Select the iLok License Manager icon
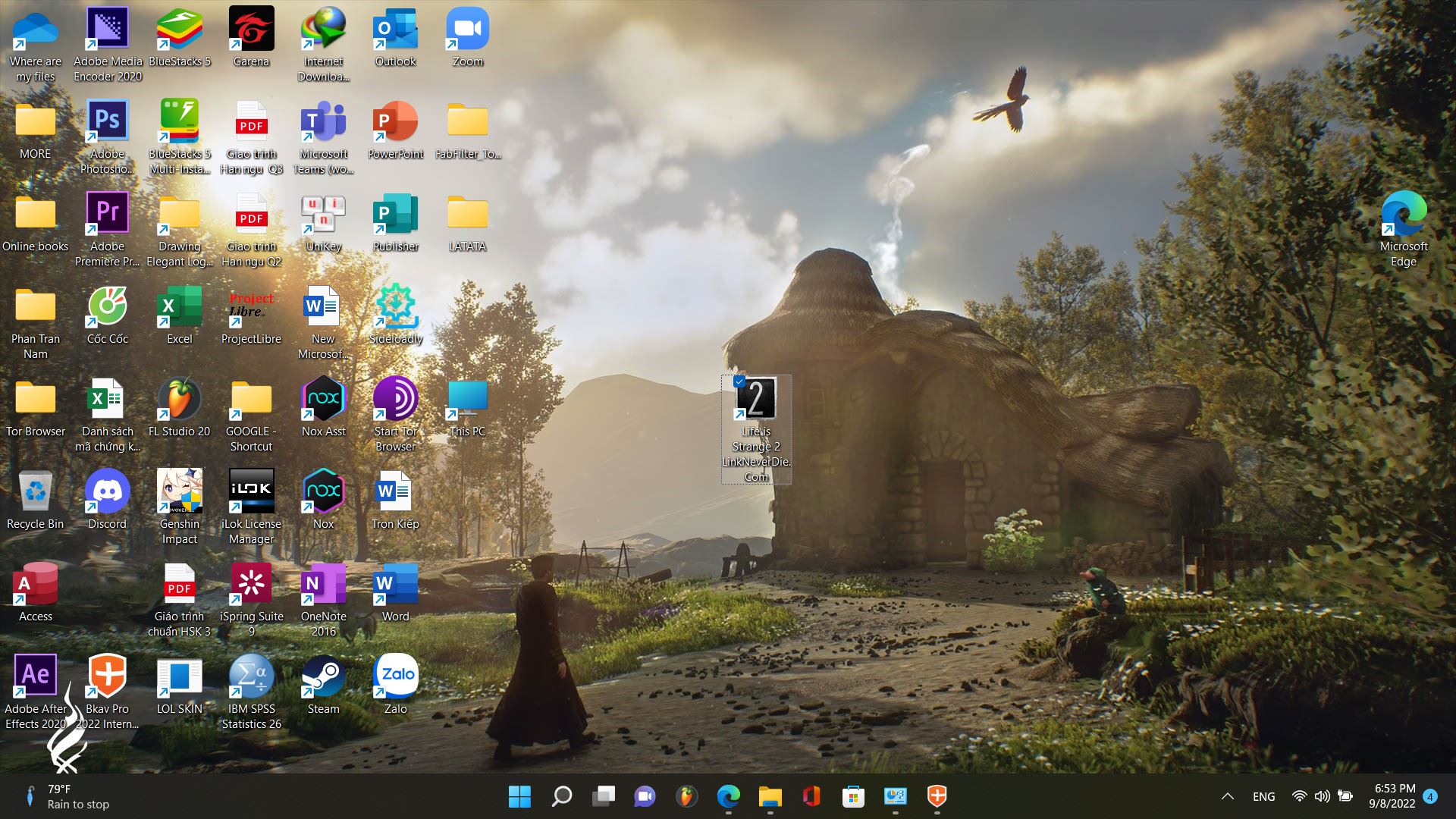1456x819 pixels. [251, 492]
